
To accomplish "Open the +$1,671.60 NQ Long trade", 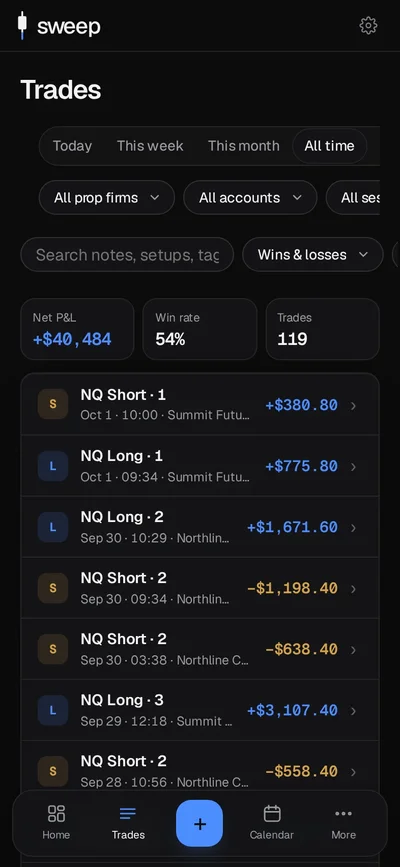I will click(200, 526).
